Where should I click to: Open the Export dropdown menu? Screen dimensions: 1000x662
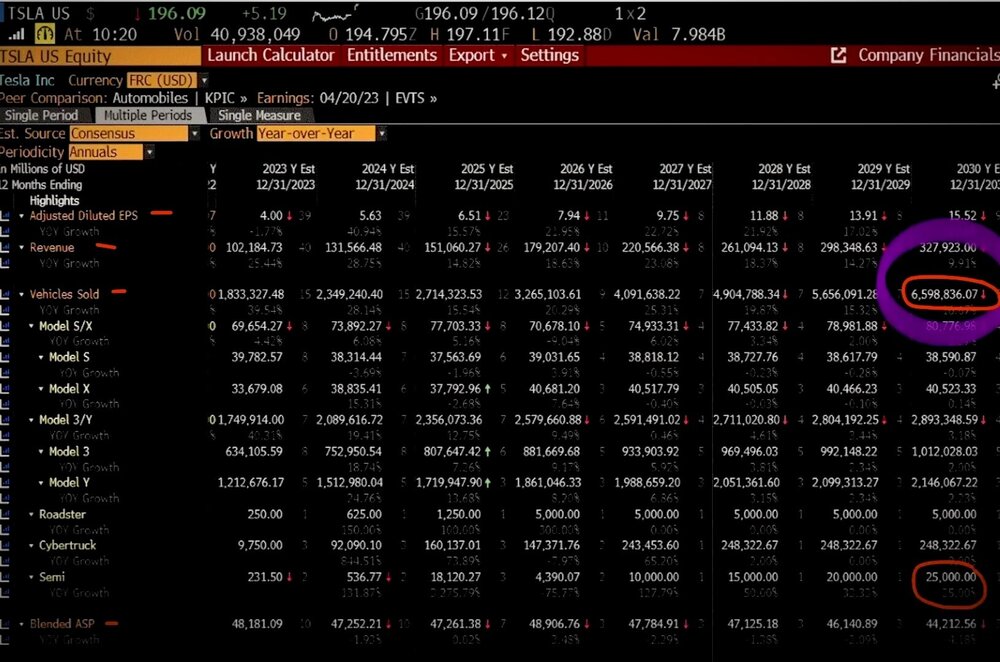click(x=478, y=55)
